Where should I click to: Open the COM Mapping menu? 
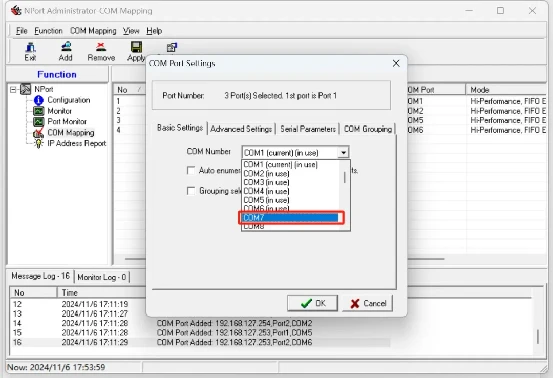click(x=93, y=31)
